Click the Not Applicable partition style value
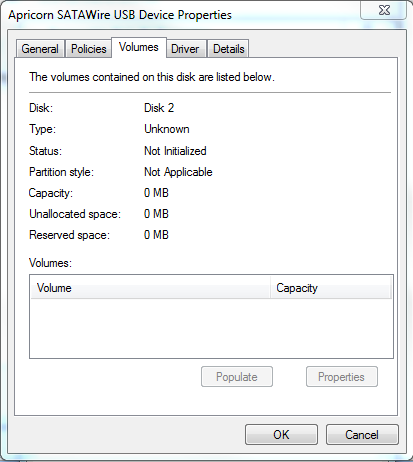This screenshot has height=462, width=413. point(178,172)
